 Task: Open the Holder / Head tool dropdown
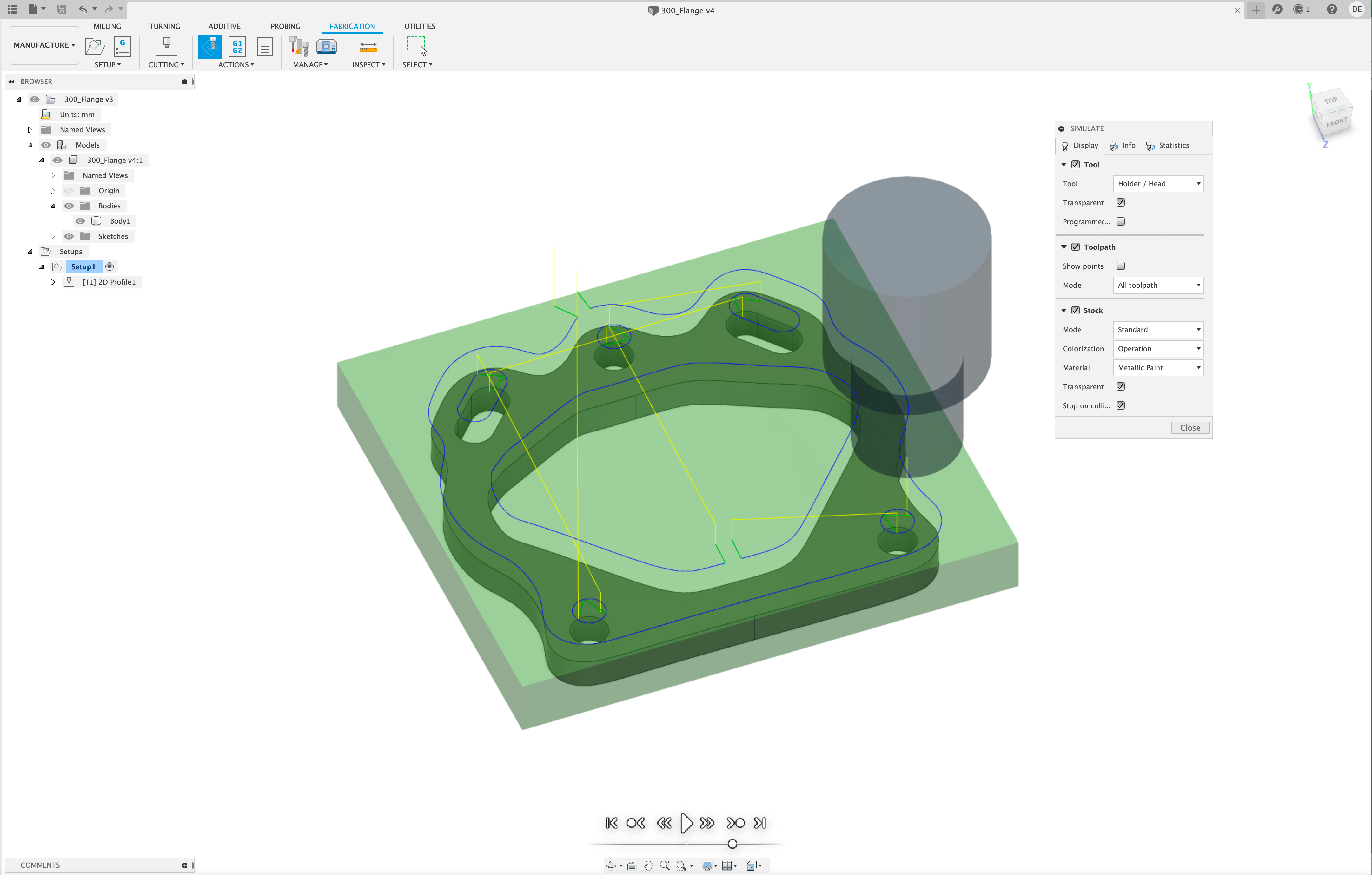(1158, 183)
